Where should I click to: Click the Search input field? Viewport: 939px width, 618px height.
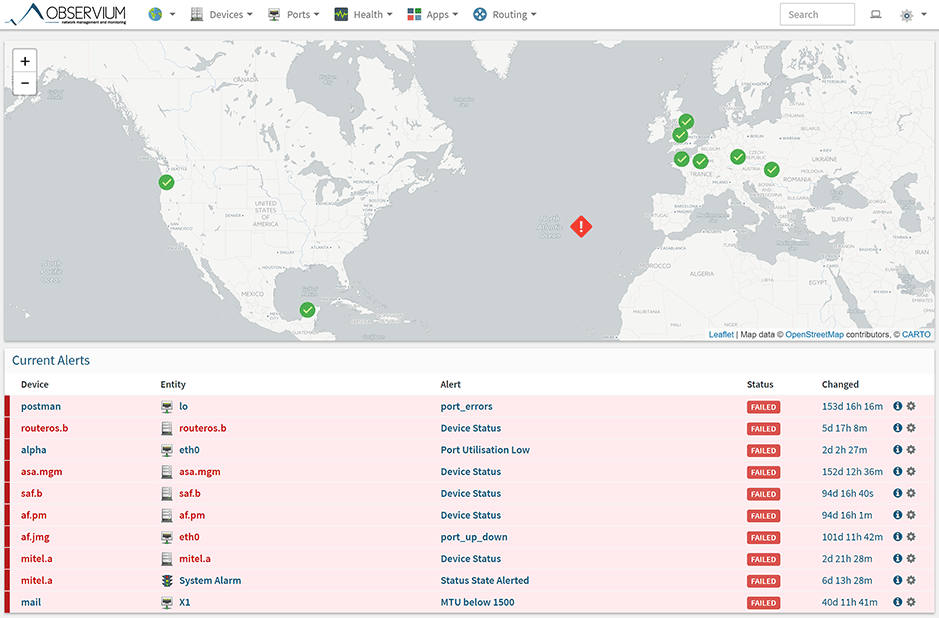click(x=816, y=15)
